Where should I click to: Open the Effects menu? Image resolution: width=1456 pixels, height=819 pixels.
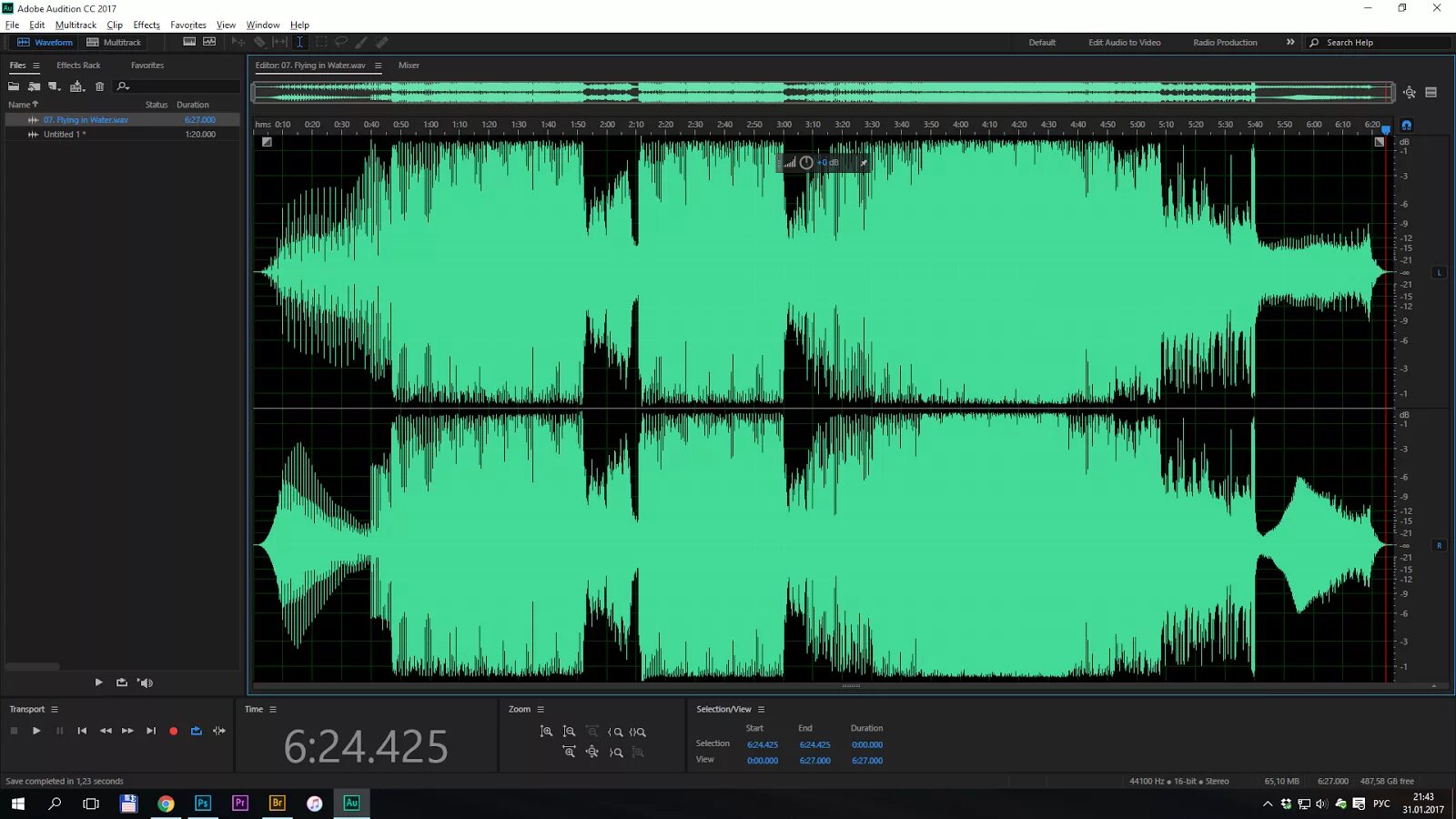coord(146,25)
